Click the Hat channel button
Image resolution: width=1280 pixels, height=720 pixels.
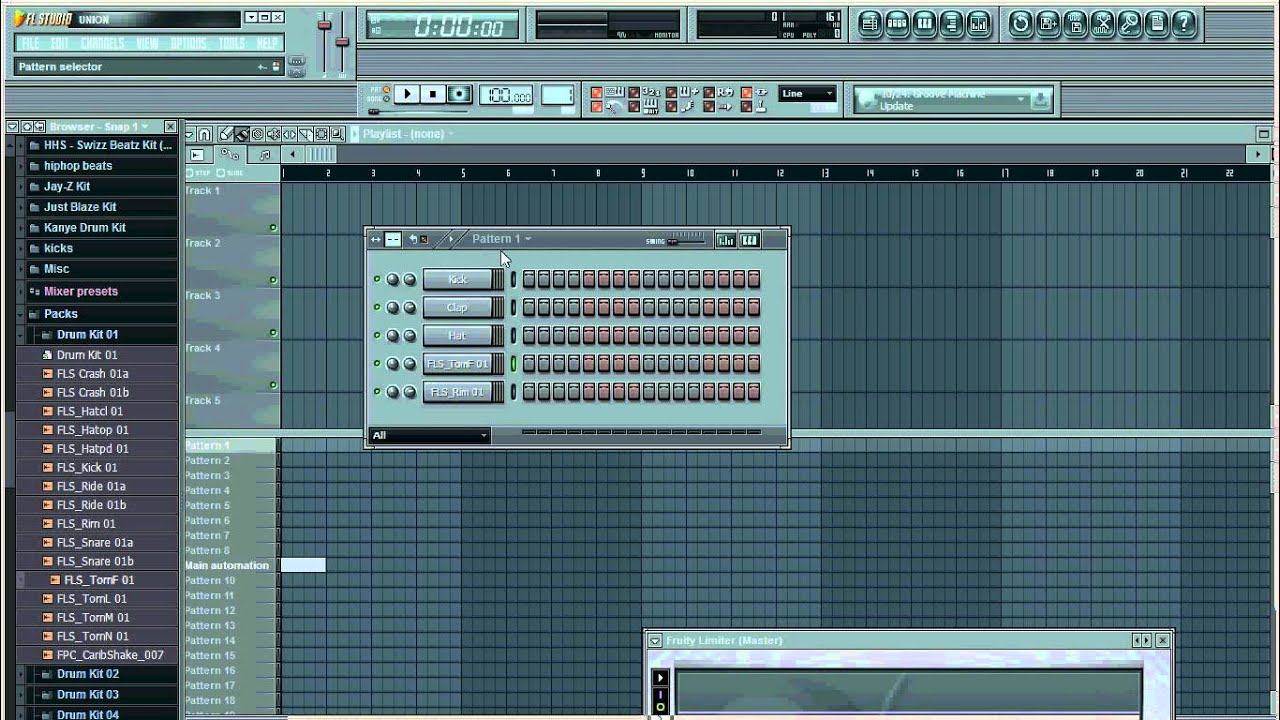pyautogui.click(x=457, y=335)
